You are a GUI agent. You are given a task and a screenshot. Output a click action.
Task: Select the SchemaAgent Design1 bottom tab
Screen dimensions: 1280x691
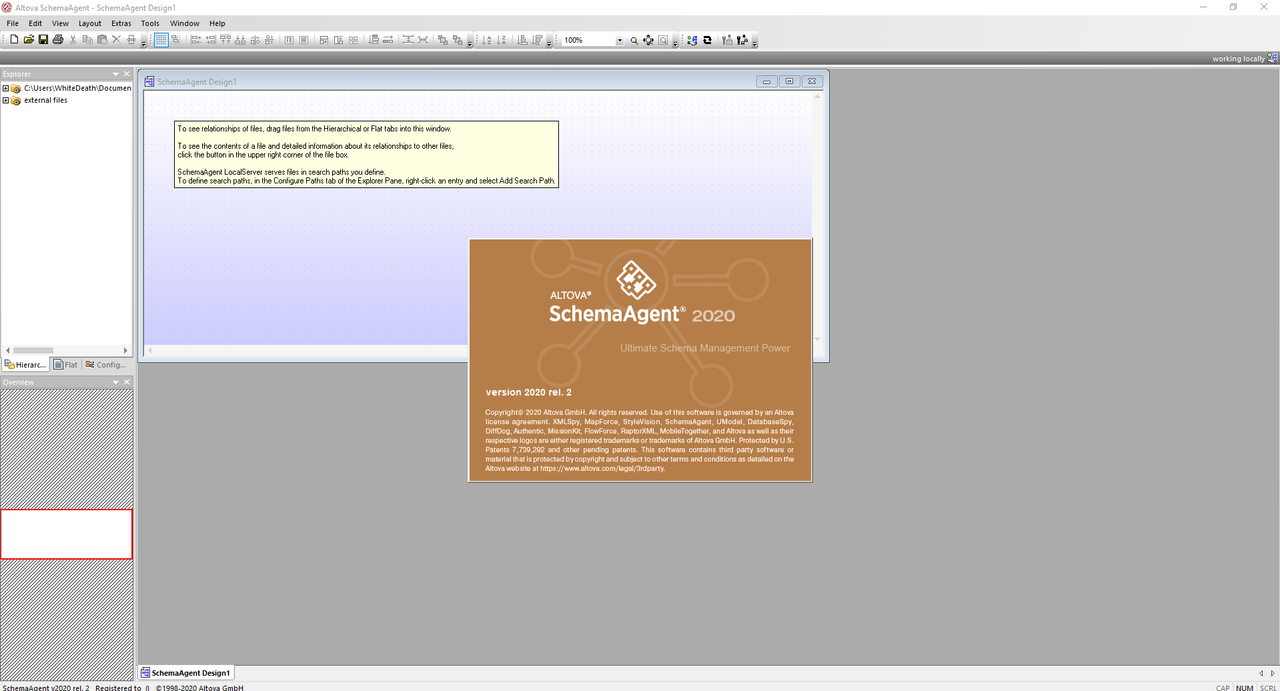[186, 673]
